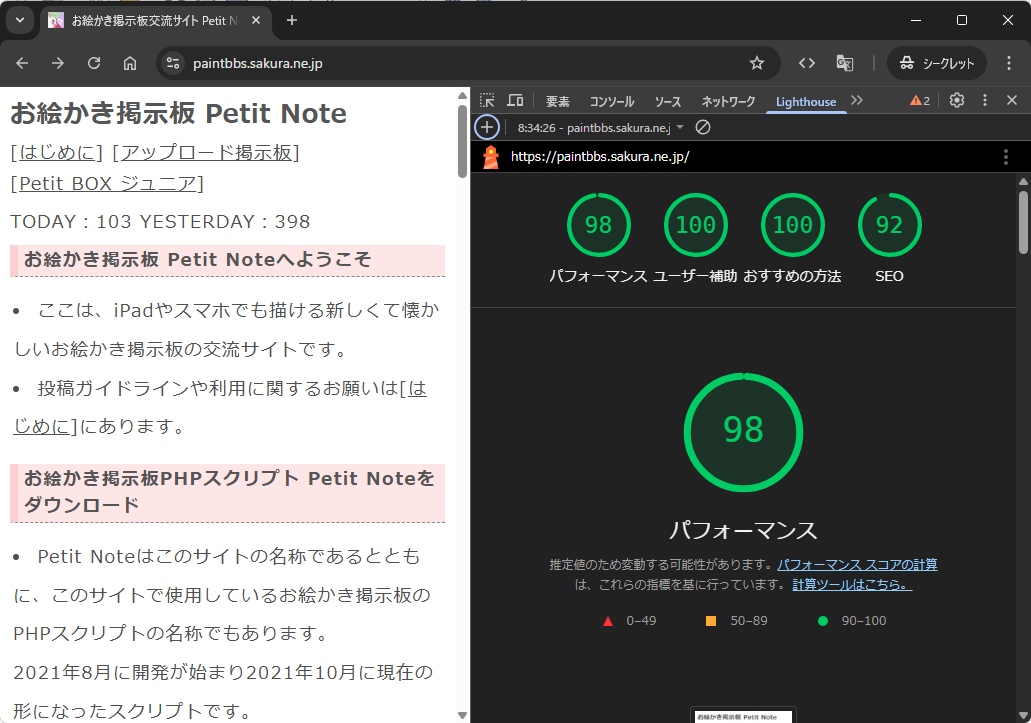
Task: Open the パフォーマンス スコアの計算 link
Action: (x=857, y=565)
